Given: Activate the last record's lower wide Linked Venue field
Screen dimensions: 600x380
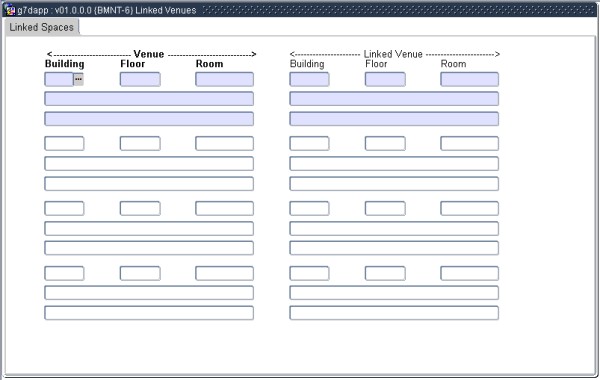Looking at the screenshot, I should click(394, 313).
